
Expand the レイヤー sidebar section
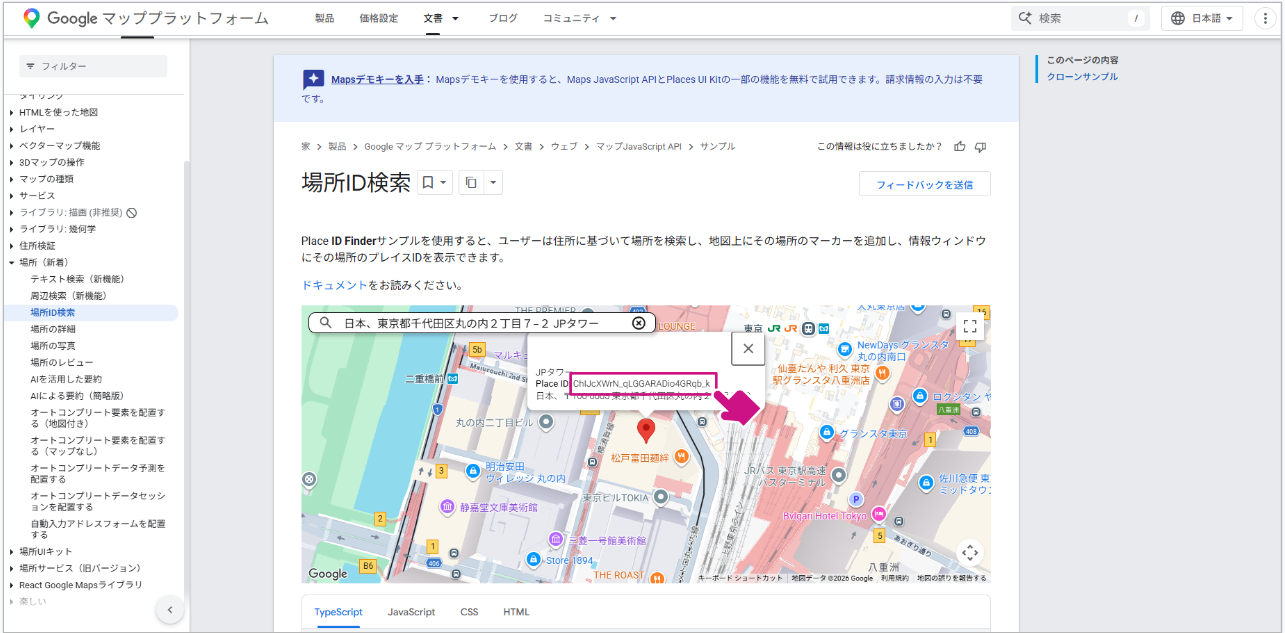pyautogui.click(x=12, y=129)
